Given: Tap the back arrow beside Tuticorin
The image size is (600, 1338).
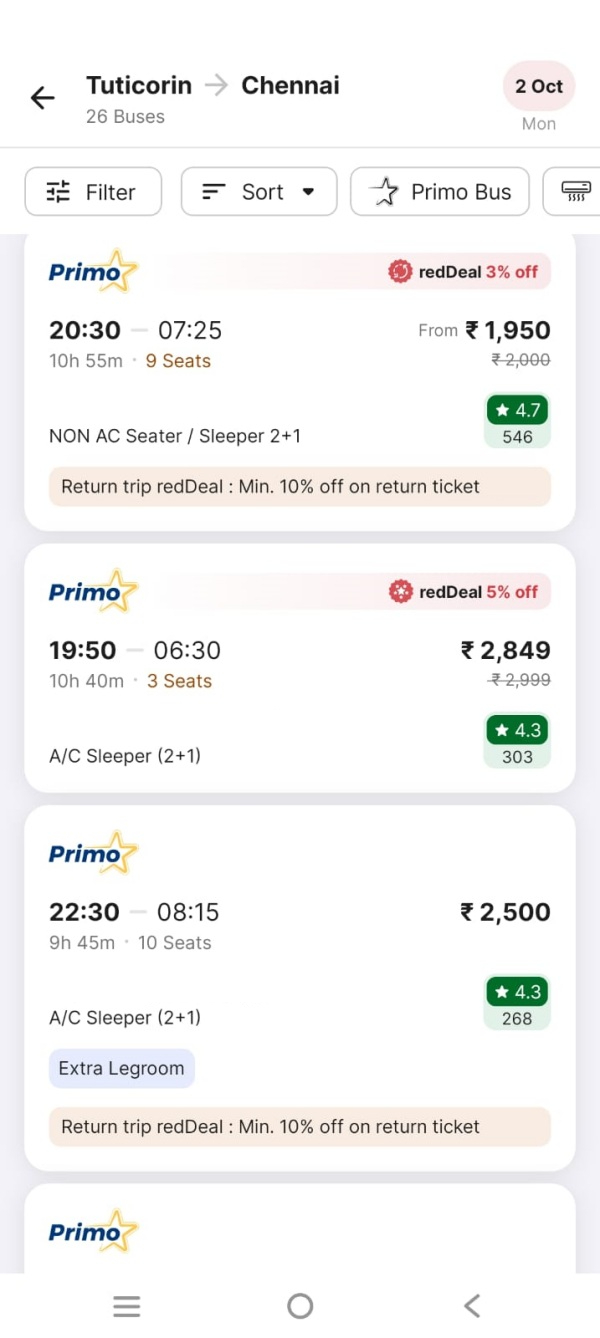Looking at the screenshot, I should (41, 97).
